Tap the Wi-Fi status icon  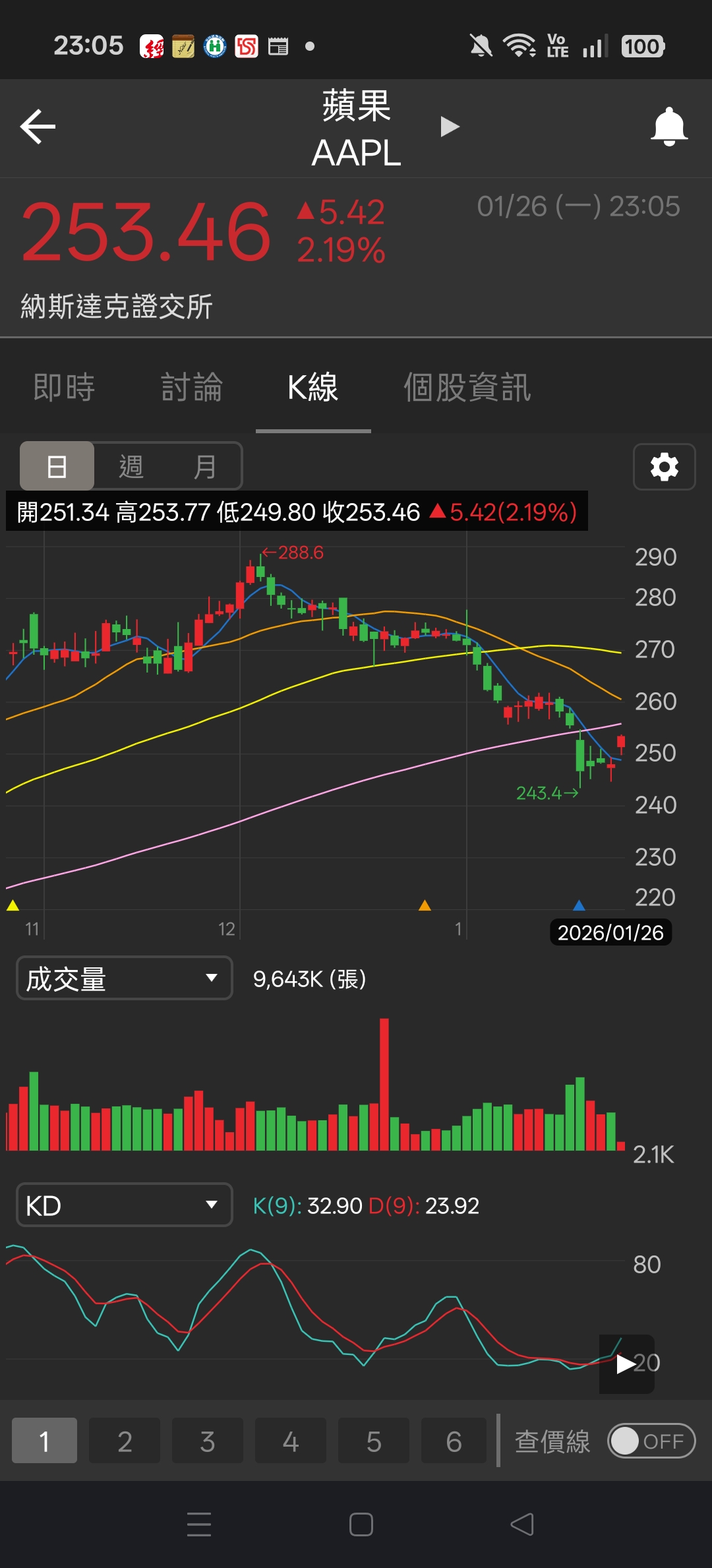[x=519, y=46]
